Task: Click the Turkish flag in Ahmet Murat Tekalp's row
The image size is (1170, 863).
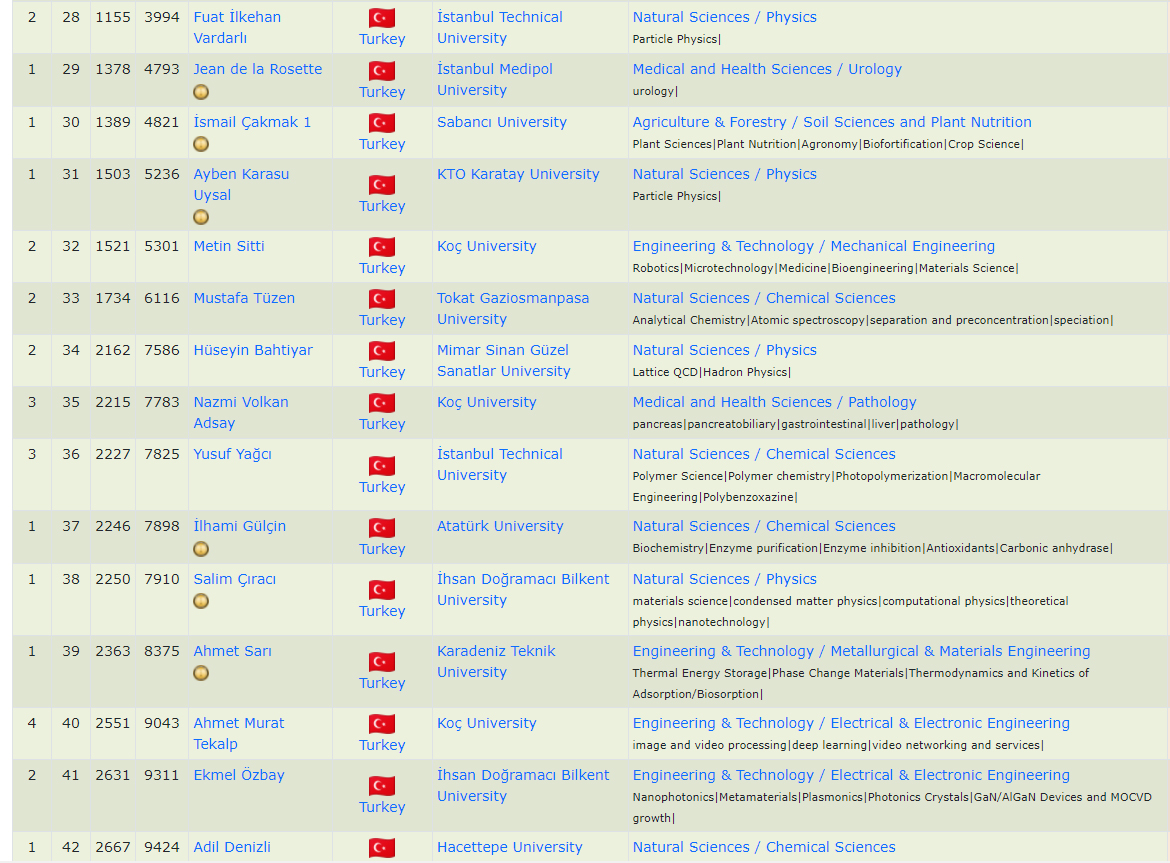Action: click(x=382, y=724)
